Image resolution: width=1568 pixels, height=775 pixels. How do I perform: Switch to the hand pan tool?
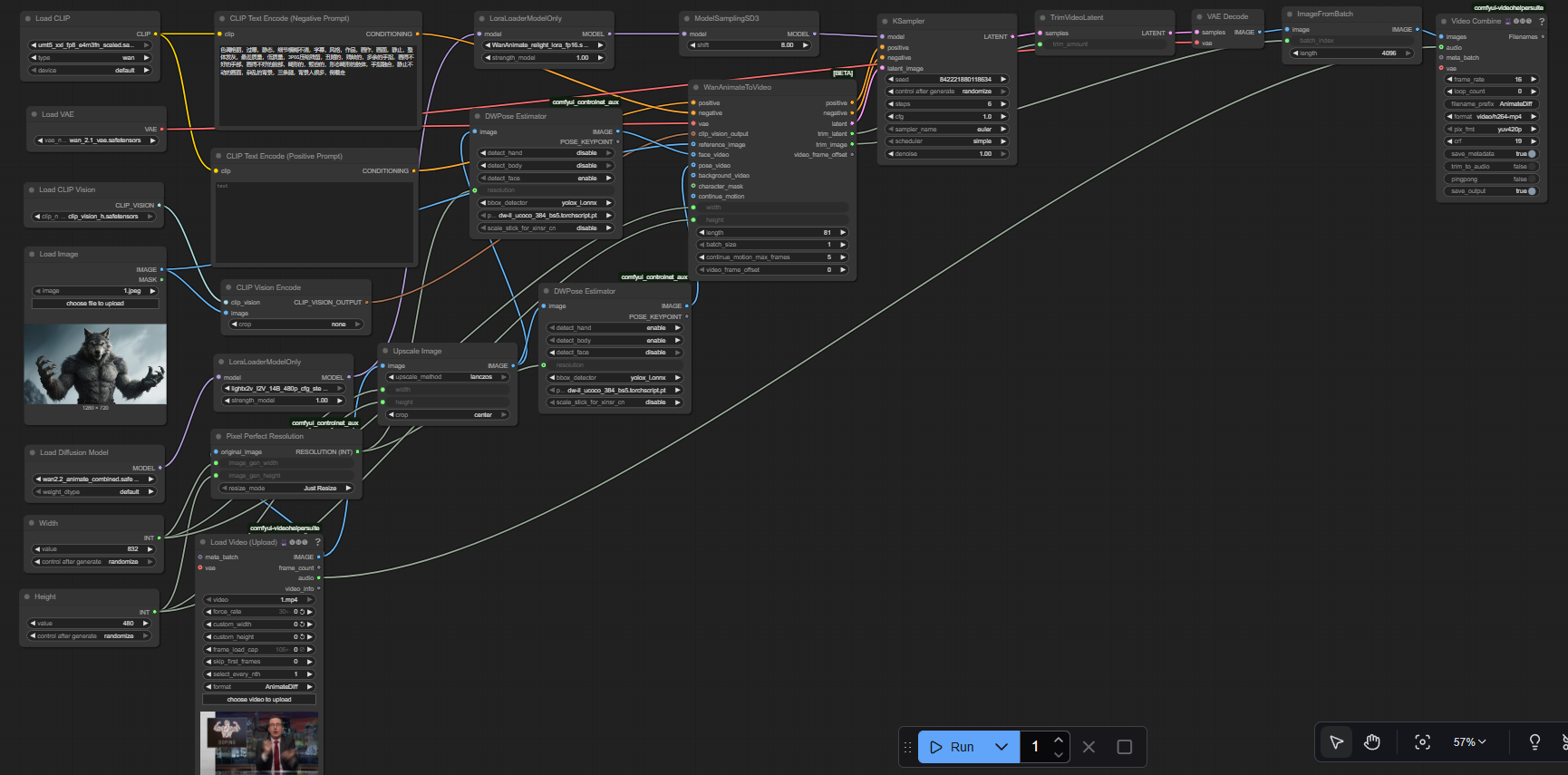tap(1372, 742)
